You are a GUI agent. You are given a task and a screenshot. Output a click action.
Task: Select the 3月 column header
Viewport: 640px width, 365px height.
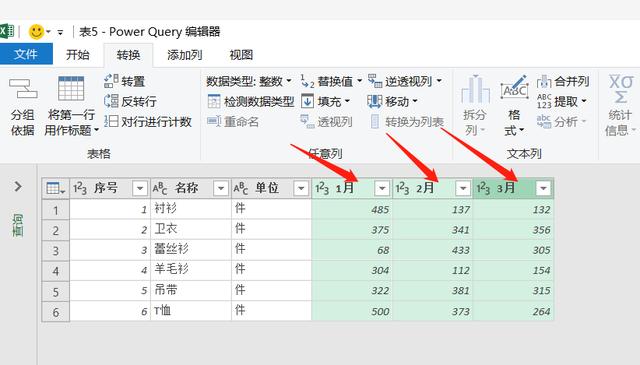513,188
